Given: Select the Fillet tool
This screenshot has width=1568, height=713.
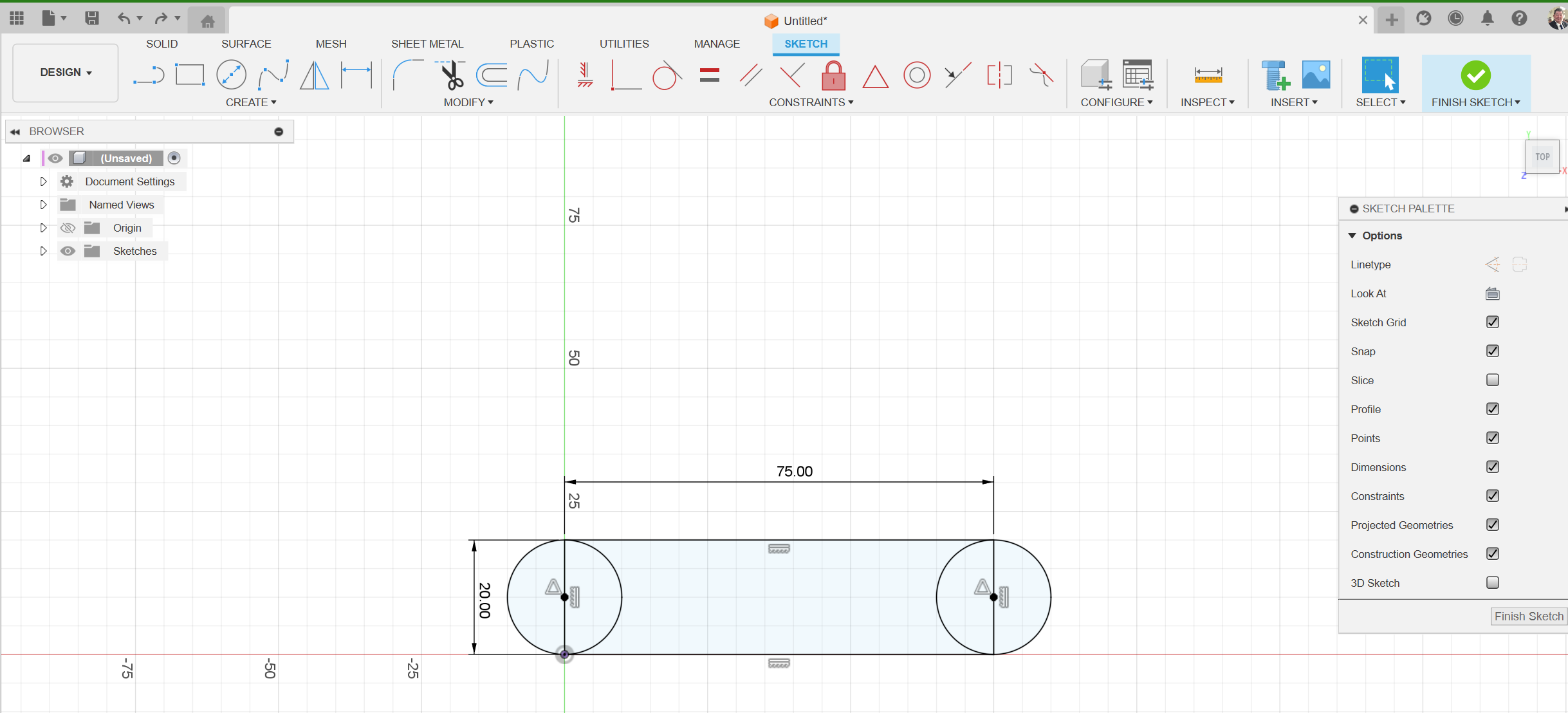Looking at the screenshot, I should coord(408,75).
